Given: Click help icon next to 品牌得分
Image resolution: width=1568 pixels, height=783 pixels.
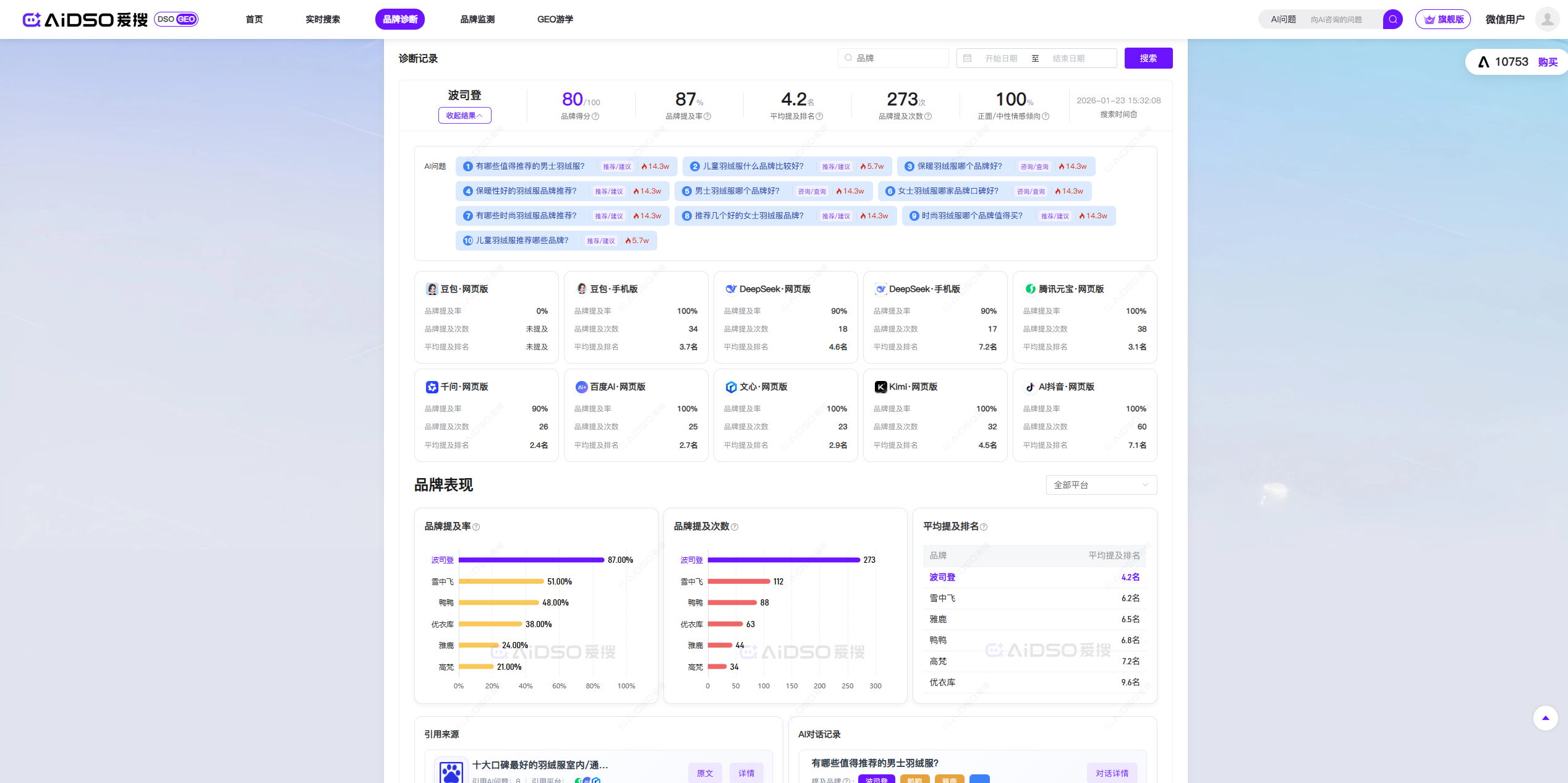Looking at the screenshot, I should coord(595,116).
